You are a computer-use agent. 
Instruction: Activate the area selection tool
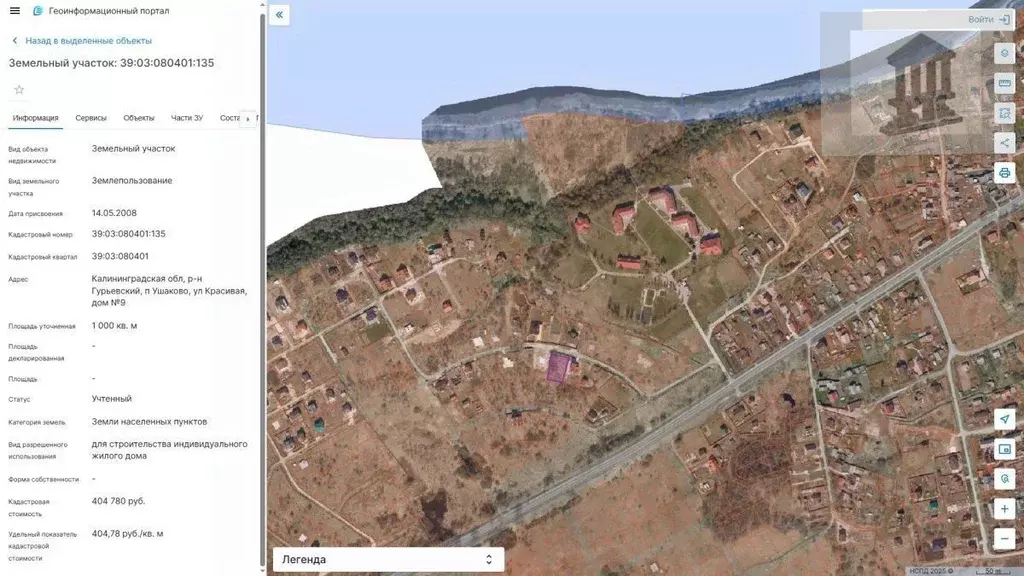pos(1005,113)
